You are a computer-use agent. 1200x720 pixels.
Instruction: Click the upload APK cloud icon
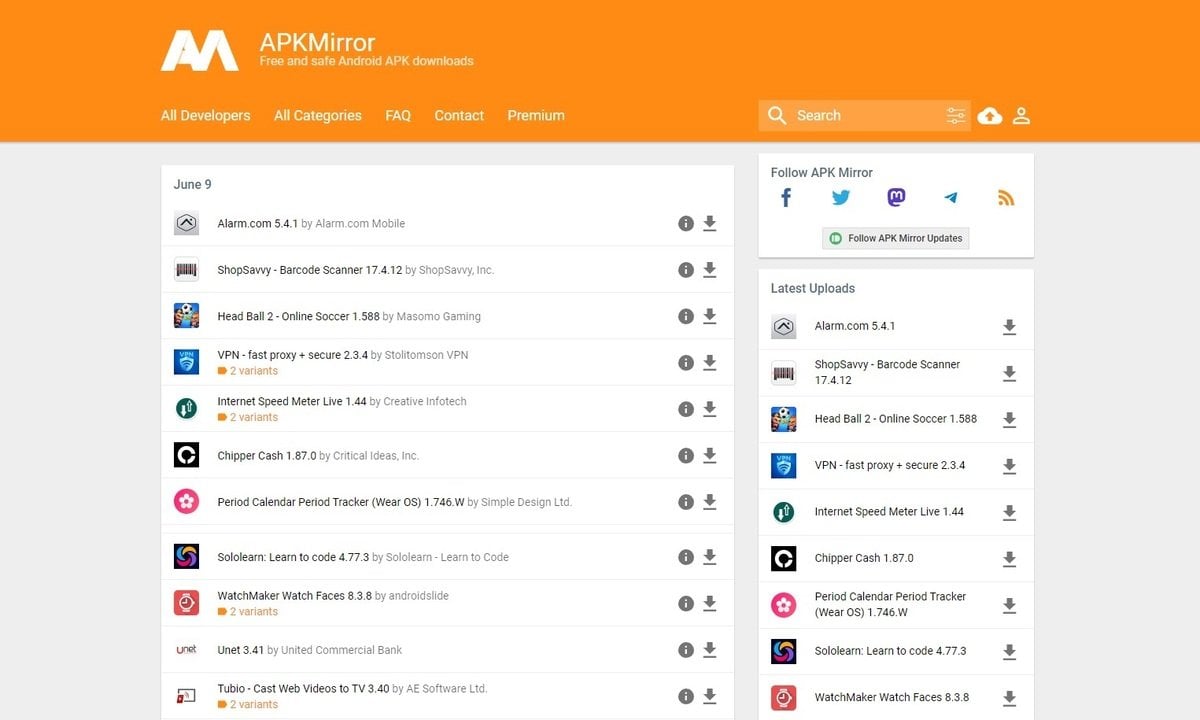990,116
